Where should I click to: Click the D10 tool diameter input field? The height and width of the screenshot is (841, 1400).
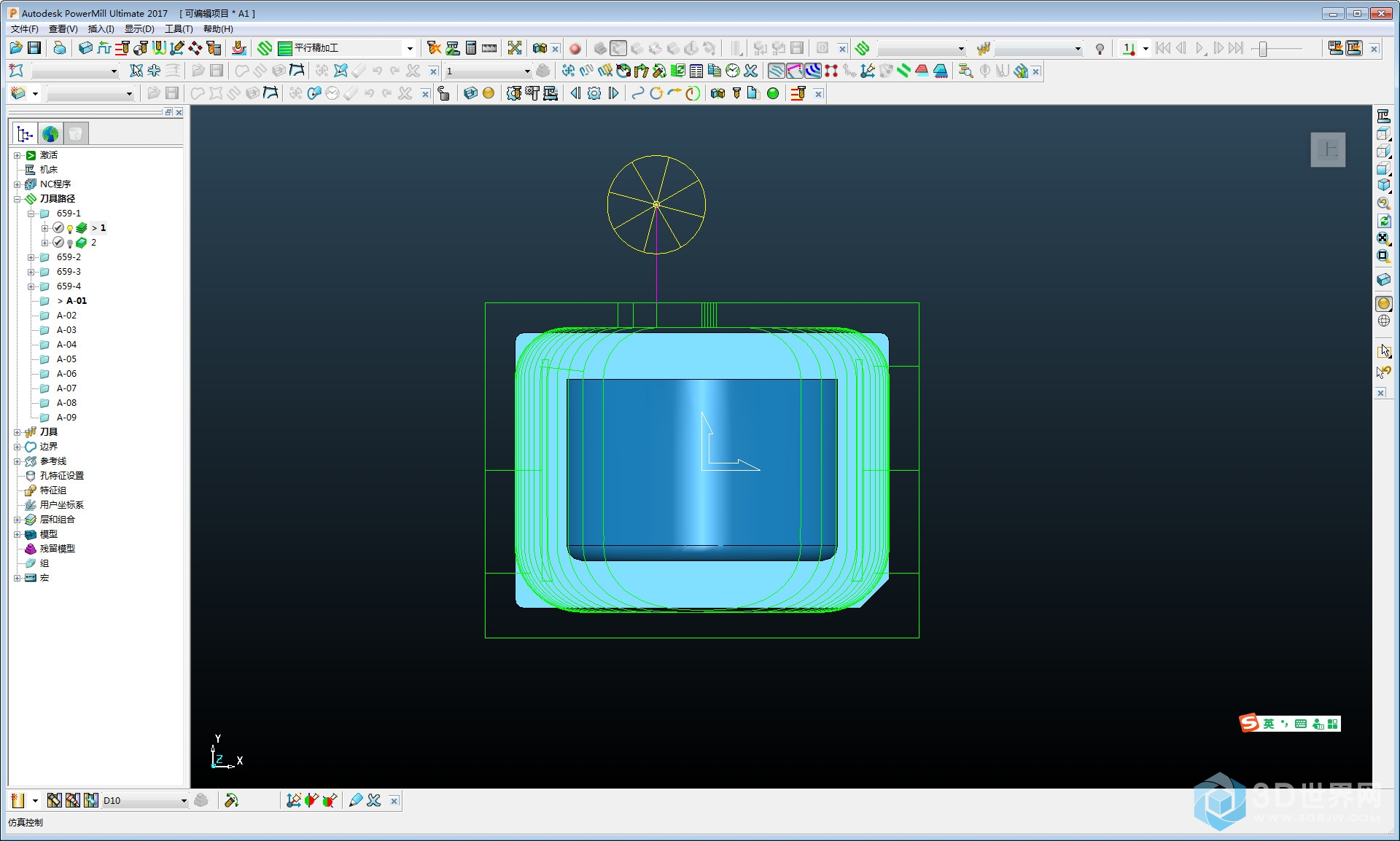click(139, 802)
